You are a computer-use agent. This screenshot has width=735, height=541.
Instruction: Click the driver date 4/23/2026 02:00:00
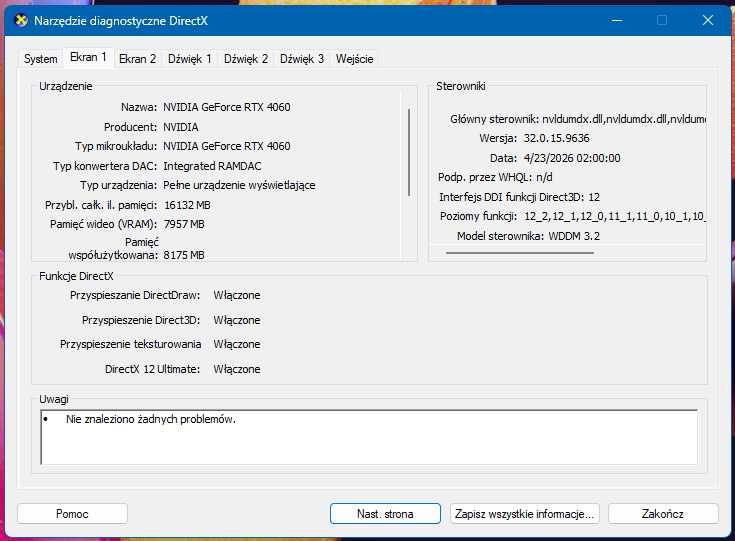pyautogui.click(x=572, y=158)
